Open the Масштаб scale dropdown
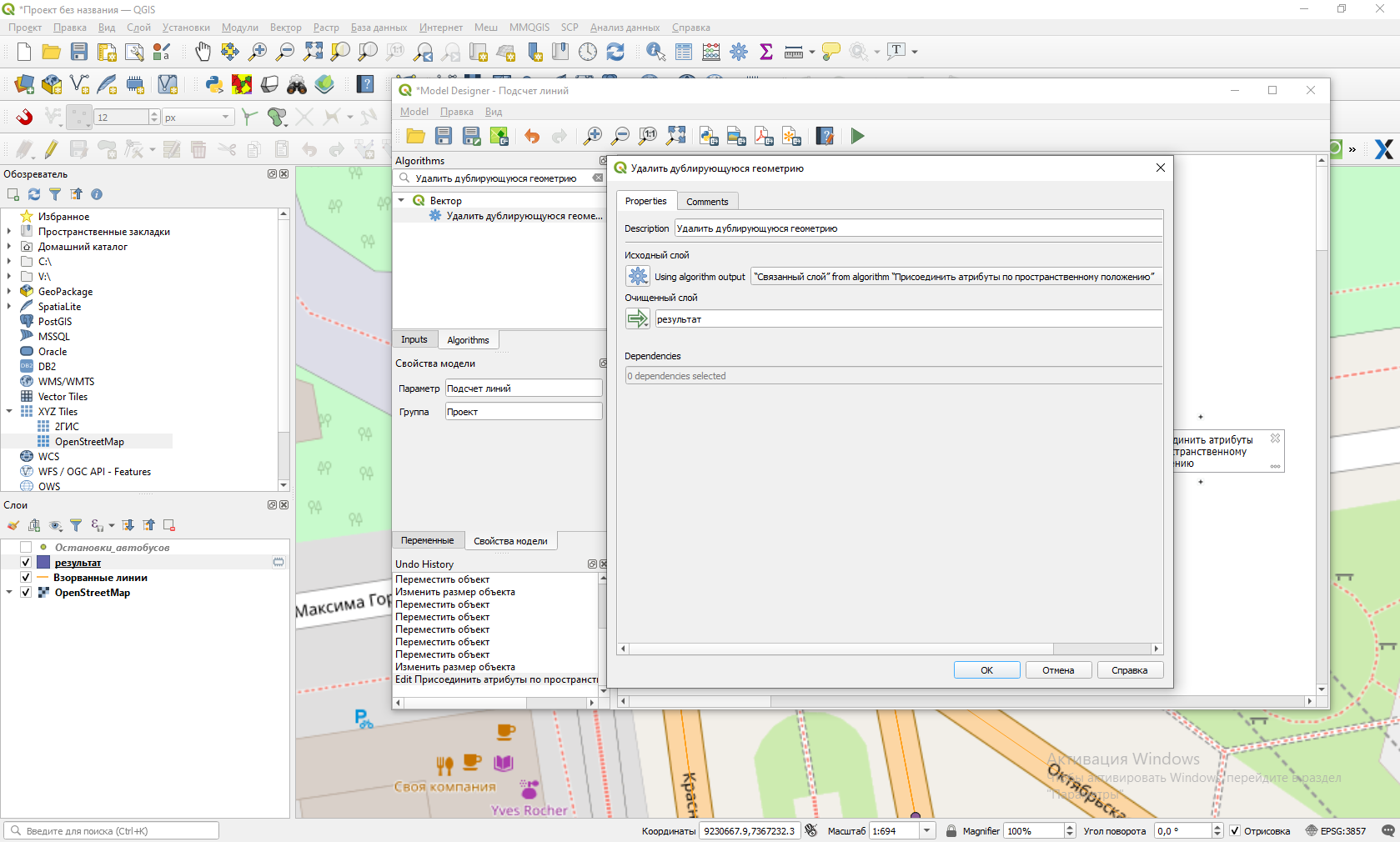 point(926,831)
